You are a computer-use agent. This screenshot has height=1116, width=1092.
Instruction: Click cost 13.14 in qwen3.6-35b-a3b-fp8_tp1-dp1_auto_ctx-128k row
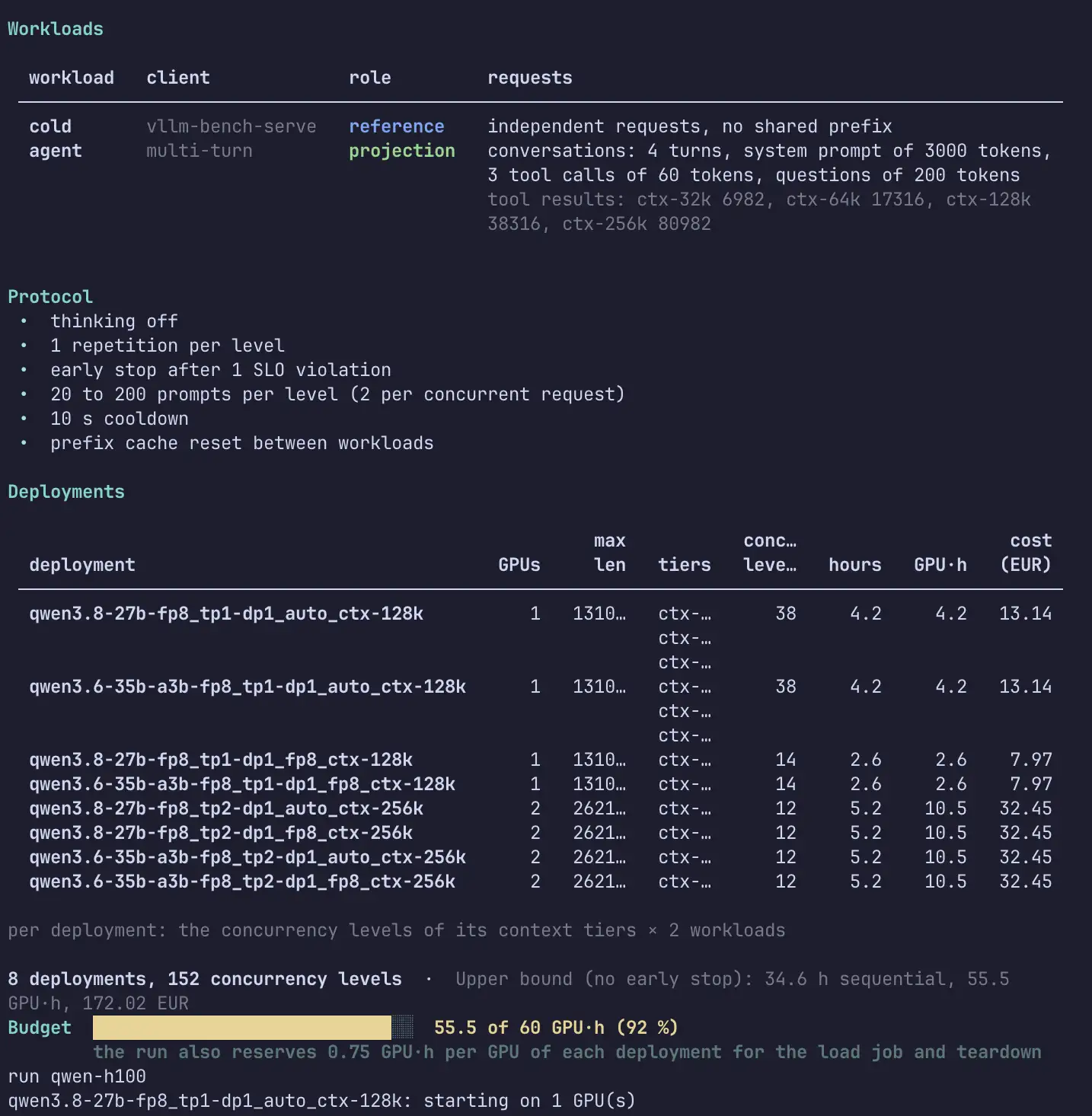(x=1026, y=687)
